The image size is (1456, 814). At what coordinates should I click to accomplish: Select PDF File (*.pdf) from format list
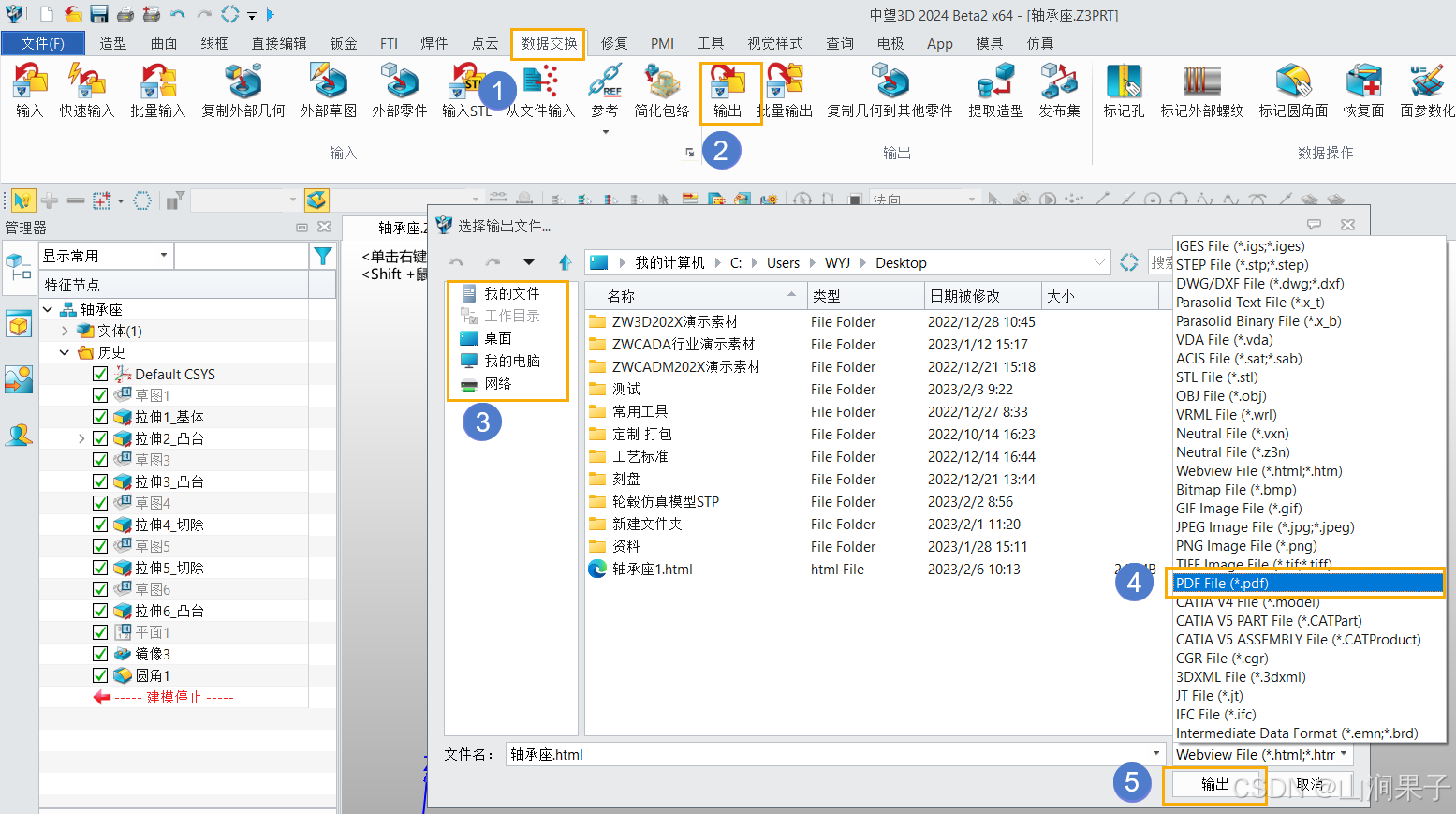tap(1307, 584)
